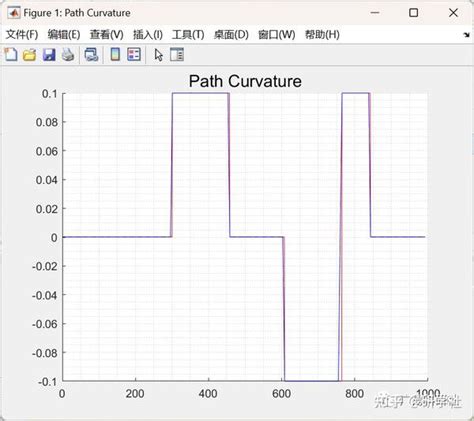Open the Property Inspector icon
Image resolution: width=474 pixels, height=421 pixels.
tap(177, 55)
